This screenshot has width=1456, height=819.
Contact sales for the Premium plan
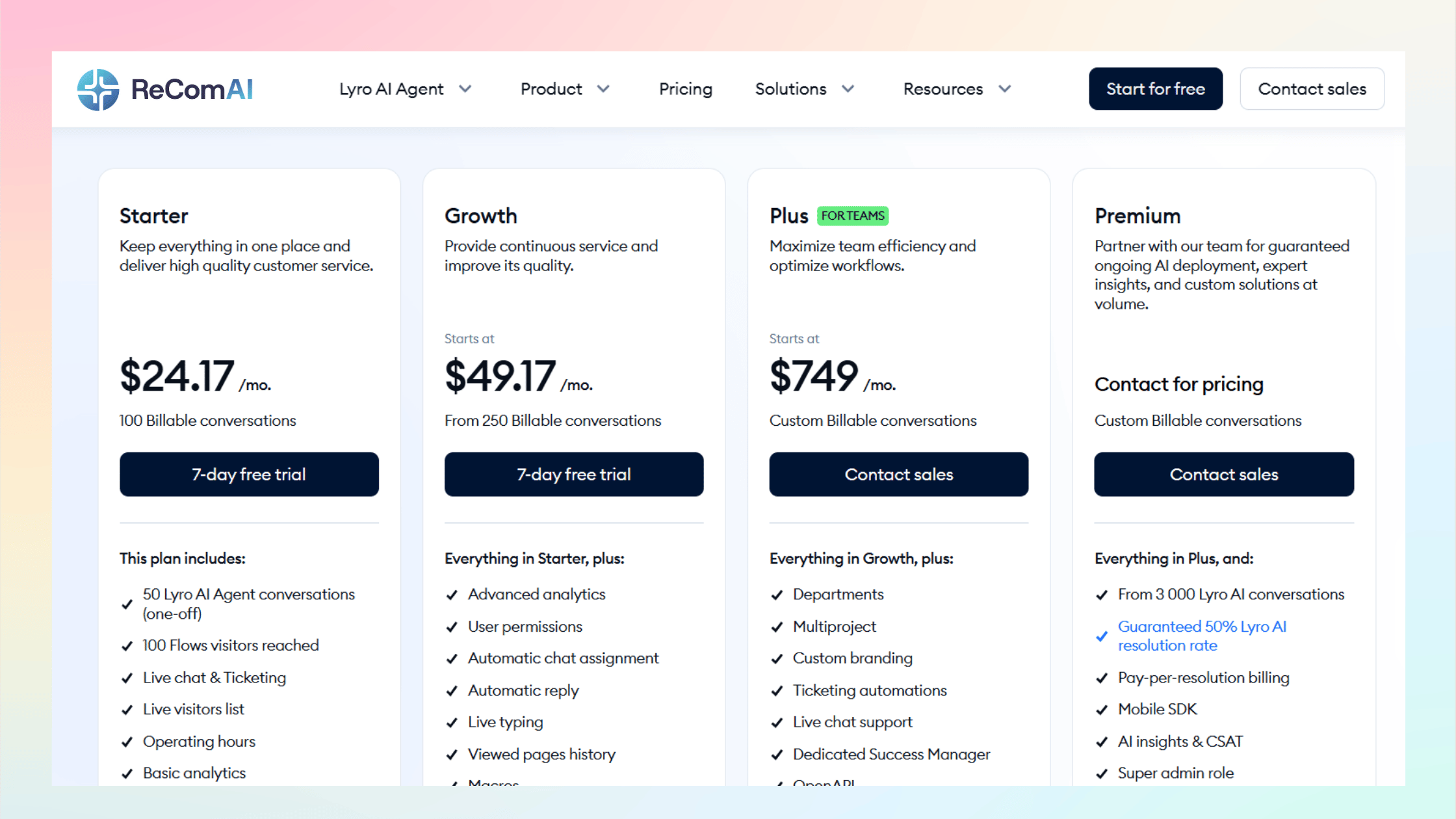click(x=1224, y=474)
